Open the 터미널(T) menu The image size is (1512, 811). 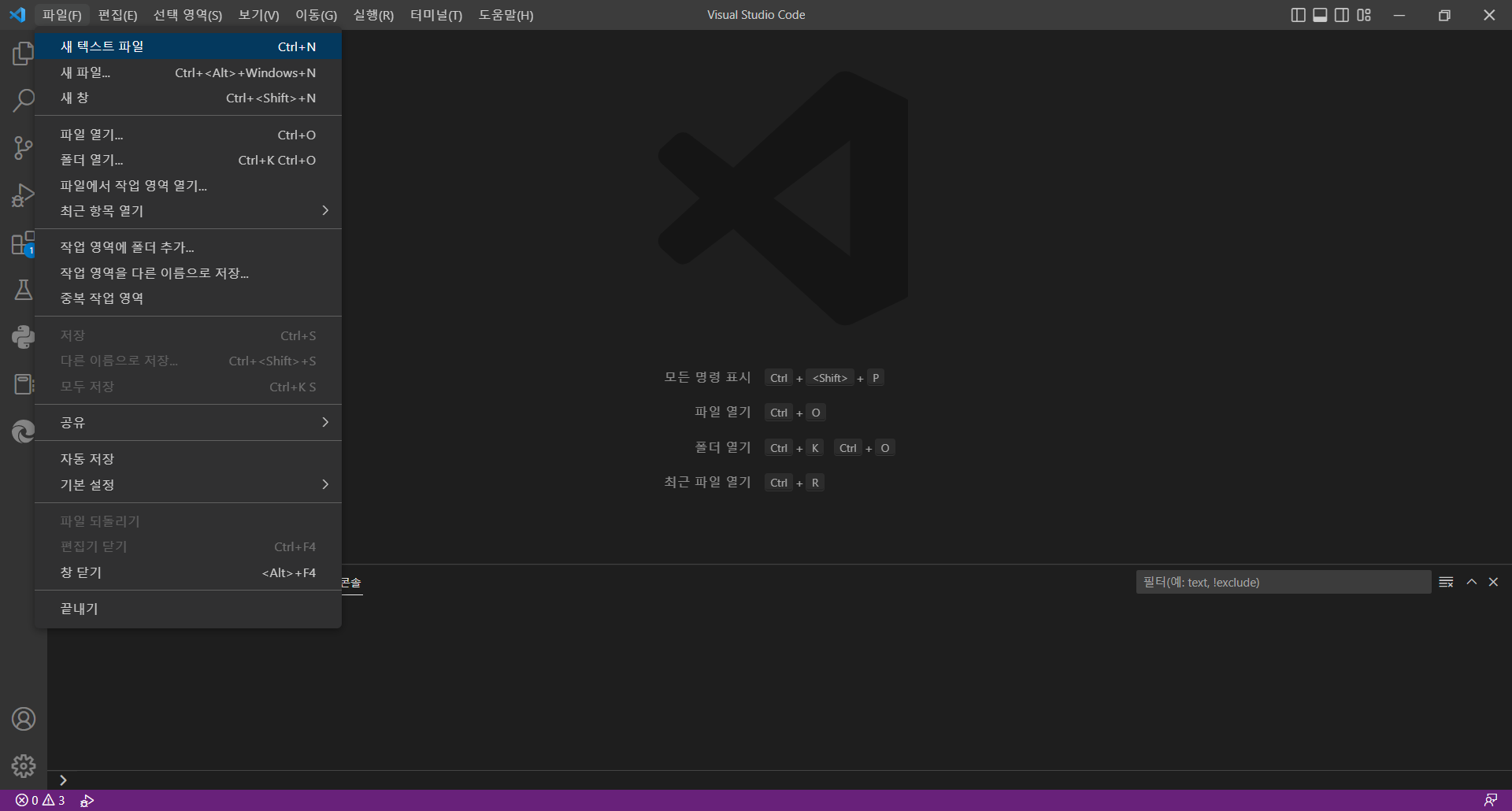pos(436,15)
